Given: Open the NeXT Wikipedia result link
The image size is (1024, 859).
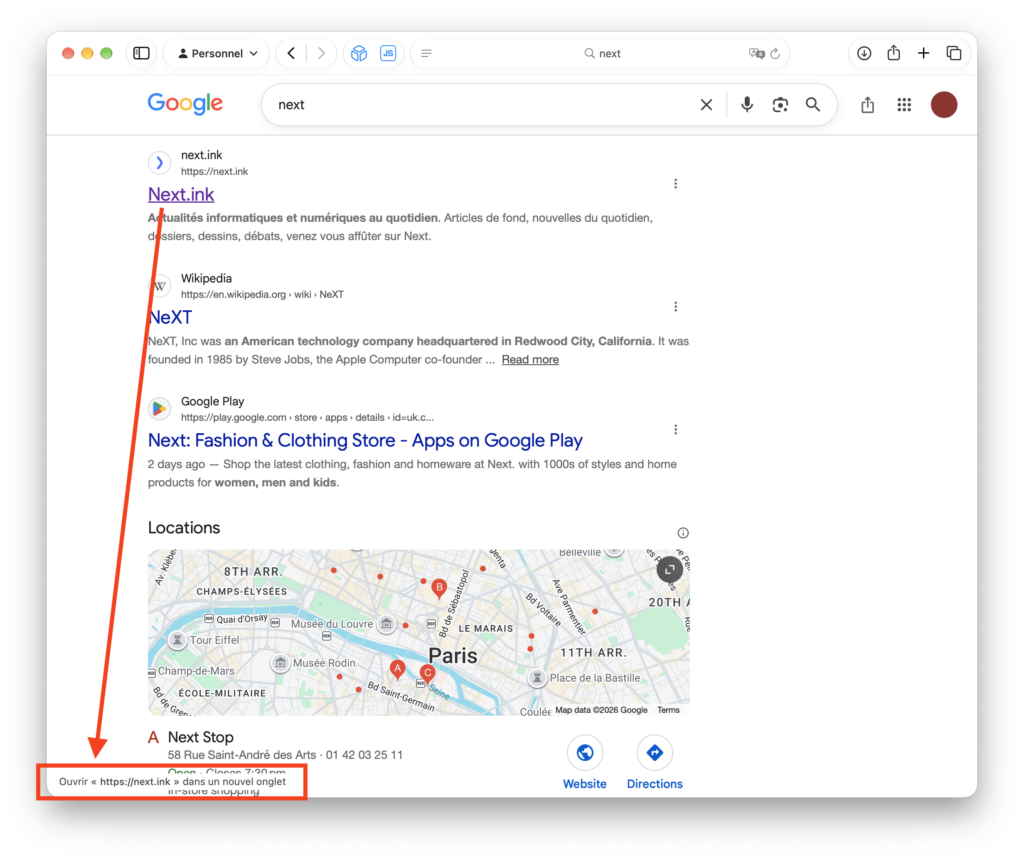Looking at the screenshot, I should click(170, 317).
